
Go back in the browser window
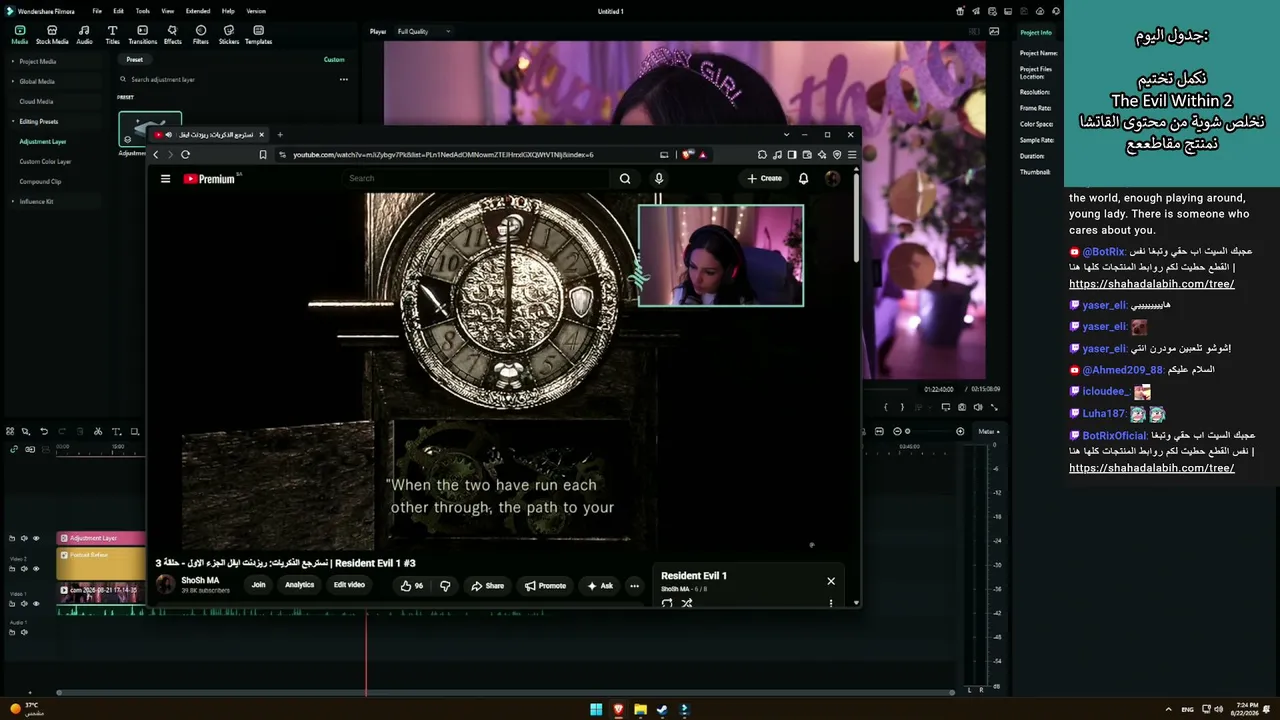tap(155, 155)
